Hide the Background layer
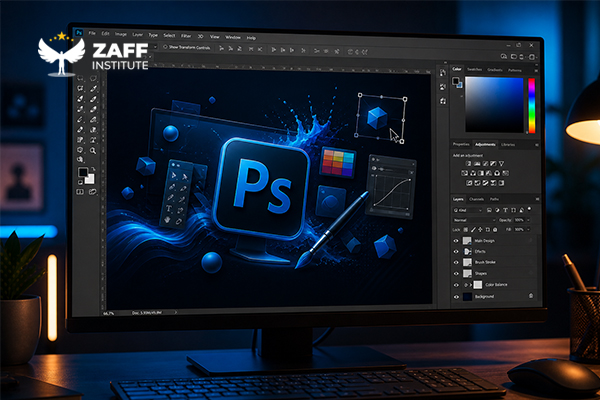This screenshot has width=600, height=400. [x=456, y=297]
